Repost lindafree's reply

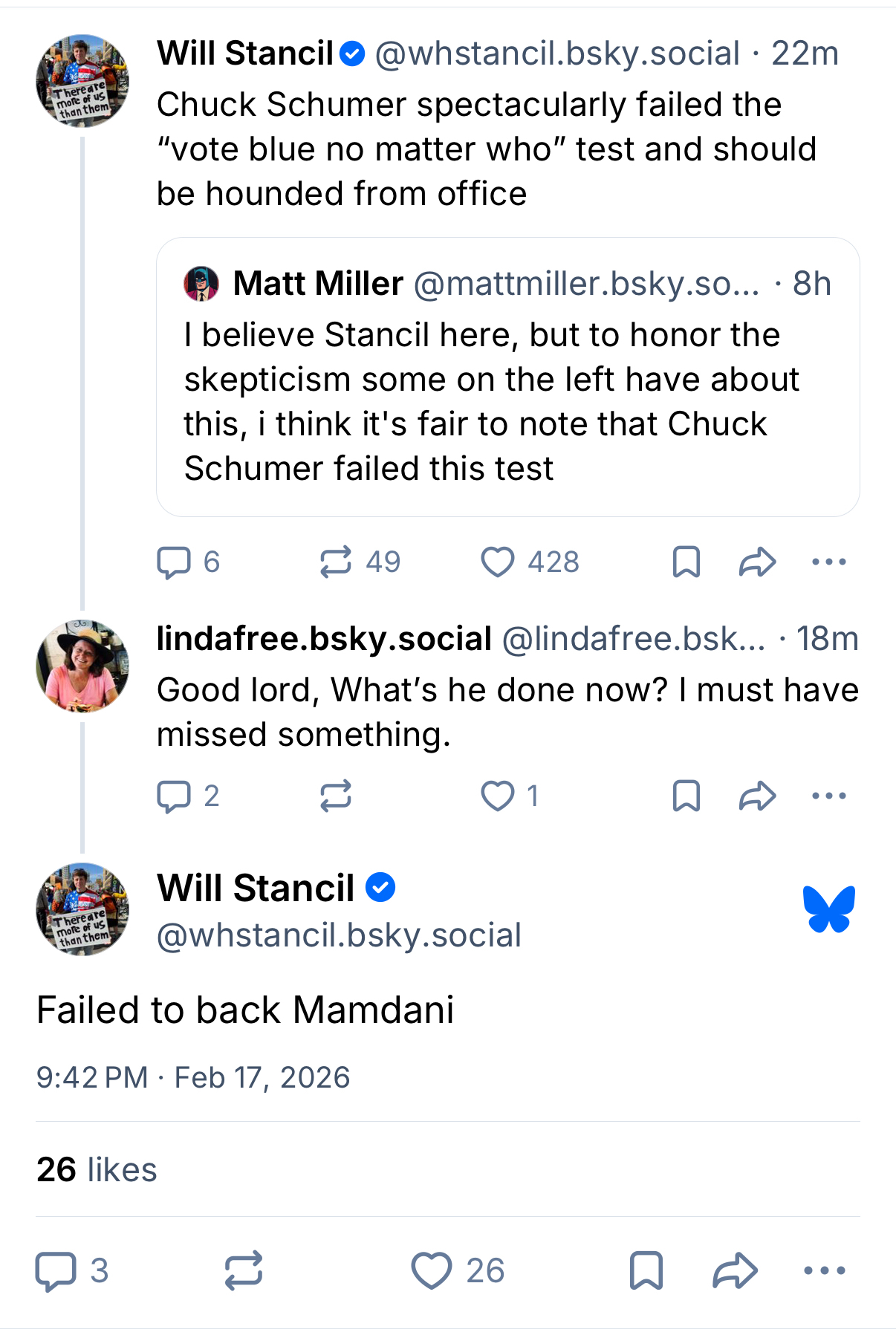pyautogui.click(x=336, y=796)
